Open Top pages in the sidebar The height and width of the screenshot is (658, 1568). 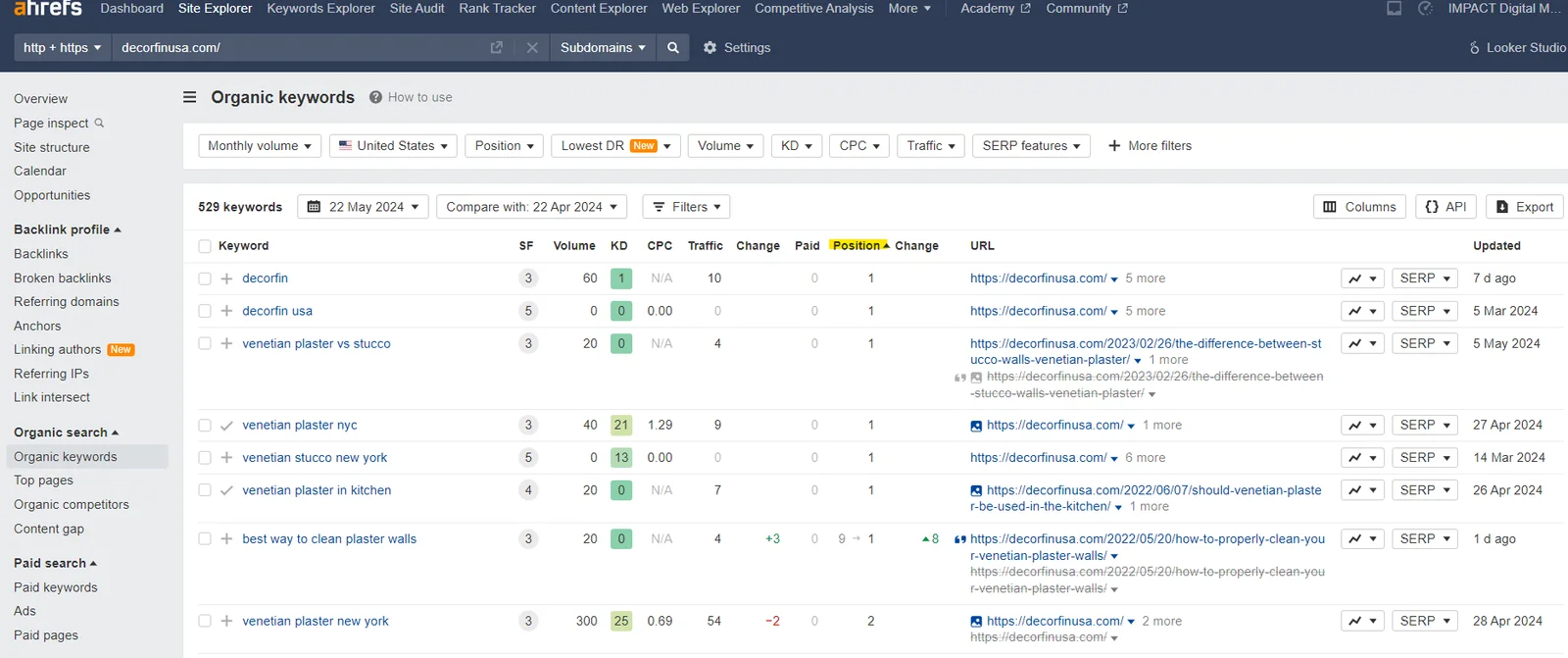click(x=43, y=481)
